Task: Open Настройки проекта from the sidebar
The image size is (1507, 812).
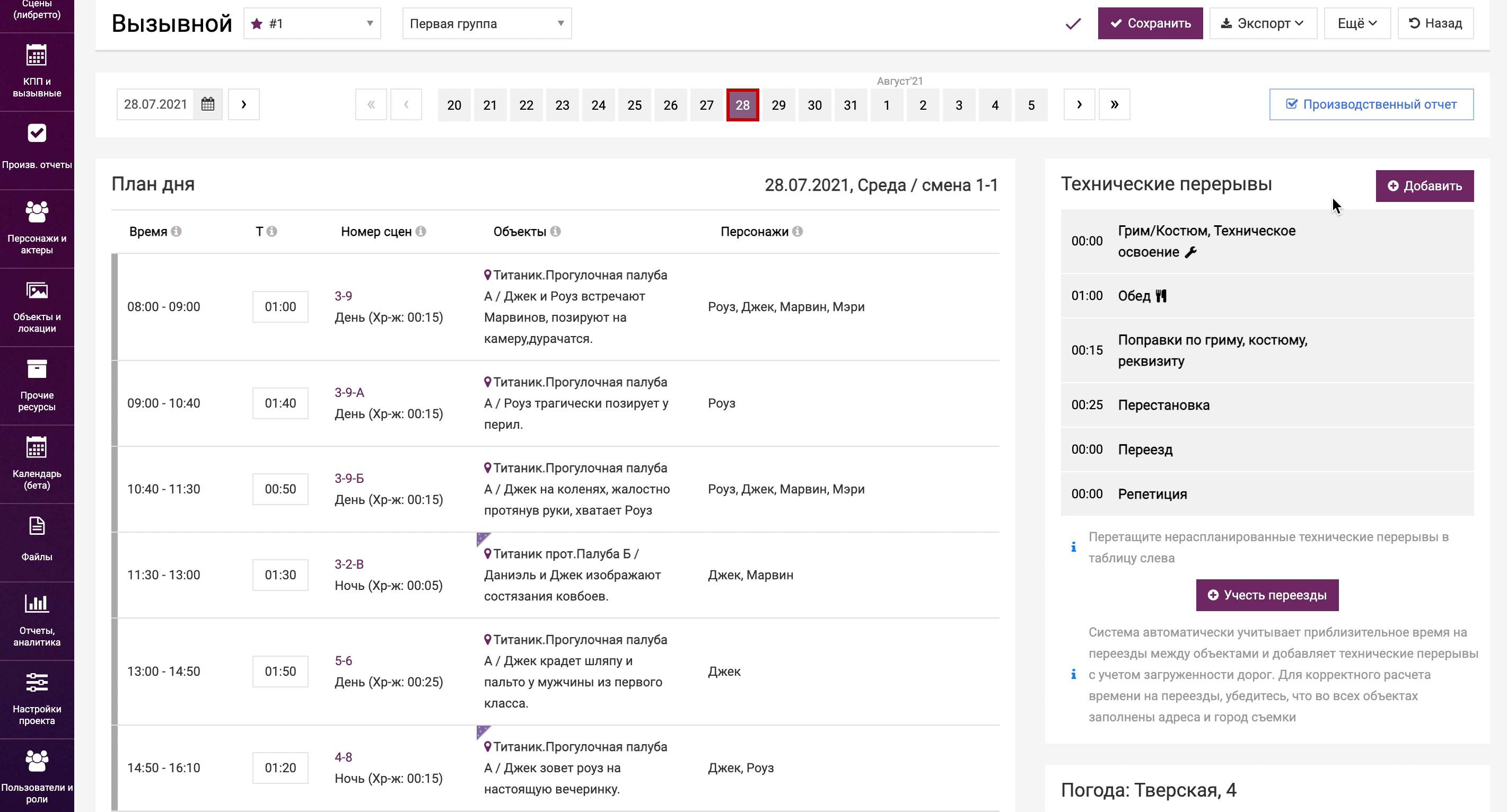Action: (x=37, y=699)
